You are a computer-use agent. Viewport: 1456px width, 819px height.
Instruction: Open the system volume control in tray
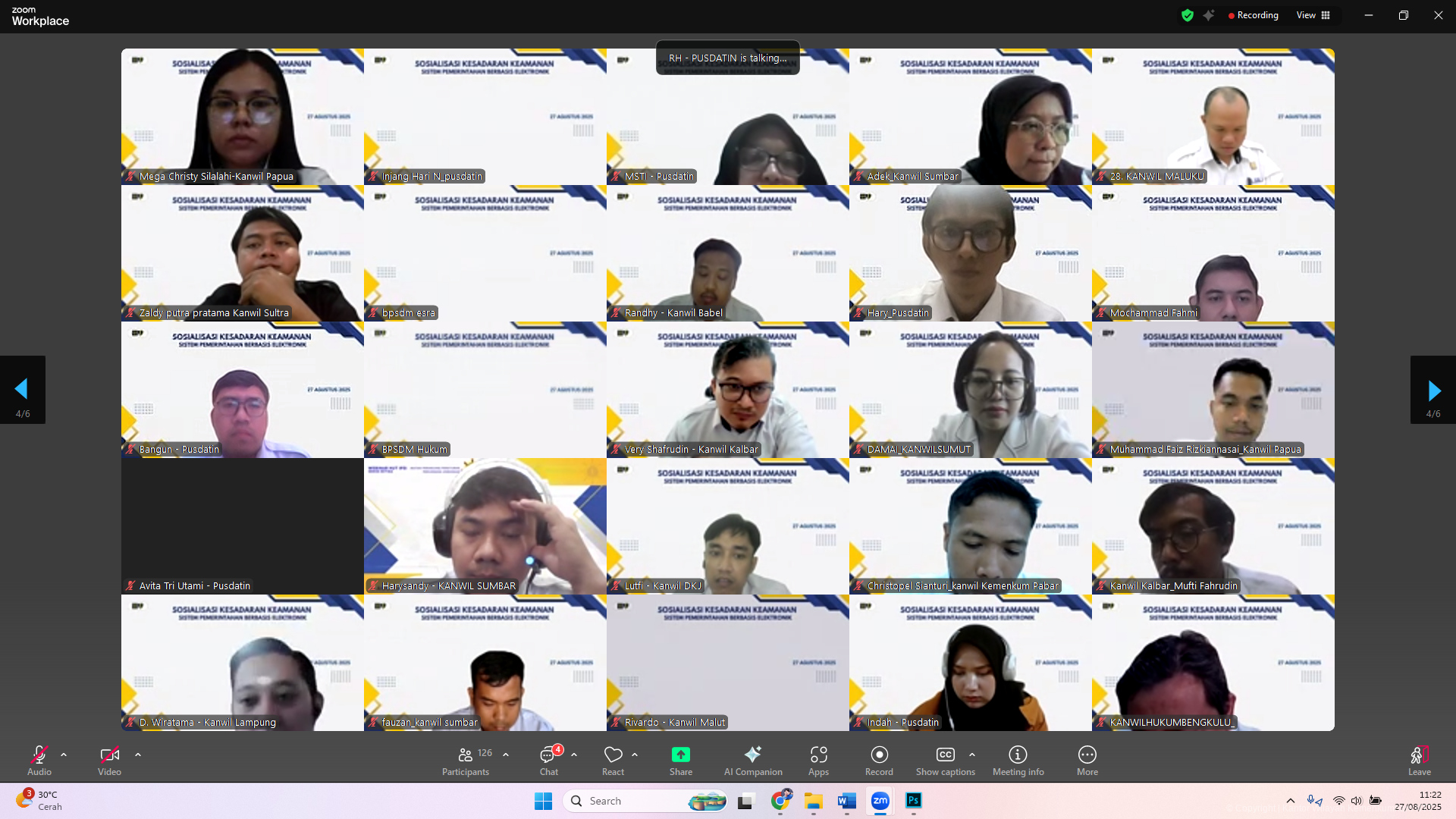click(1357, 801)
